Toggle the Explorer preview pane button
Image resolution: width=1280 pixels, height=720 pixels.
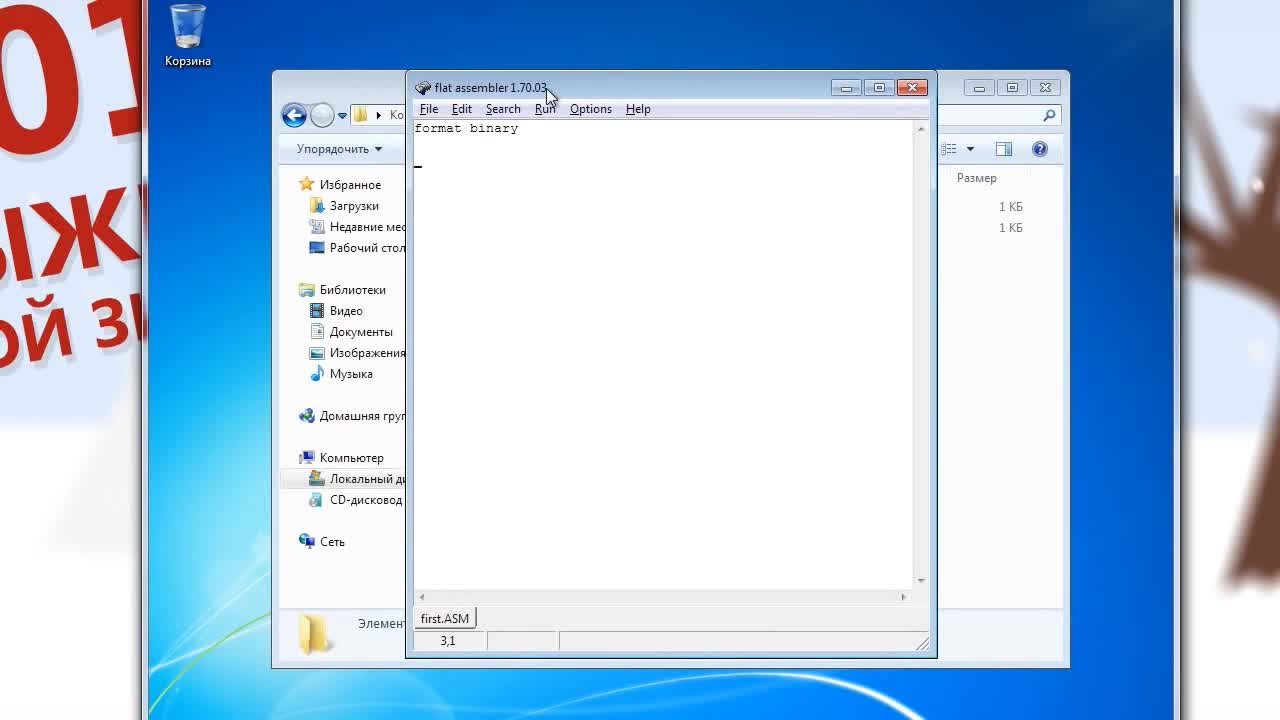[x=1004, y=149]
